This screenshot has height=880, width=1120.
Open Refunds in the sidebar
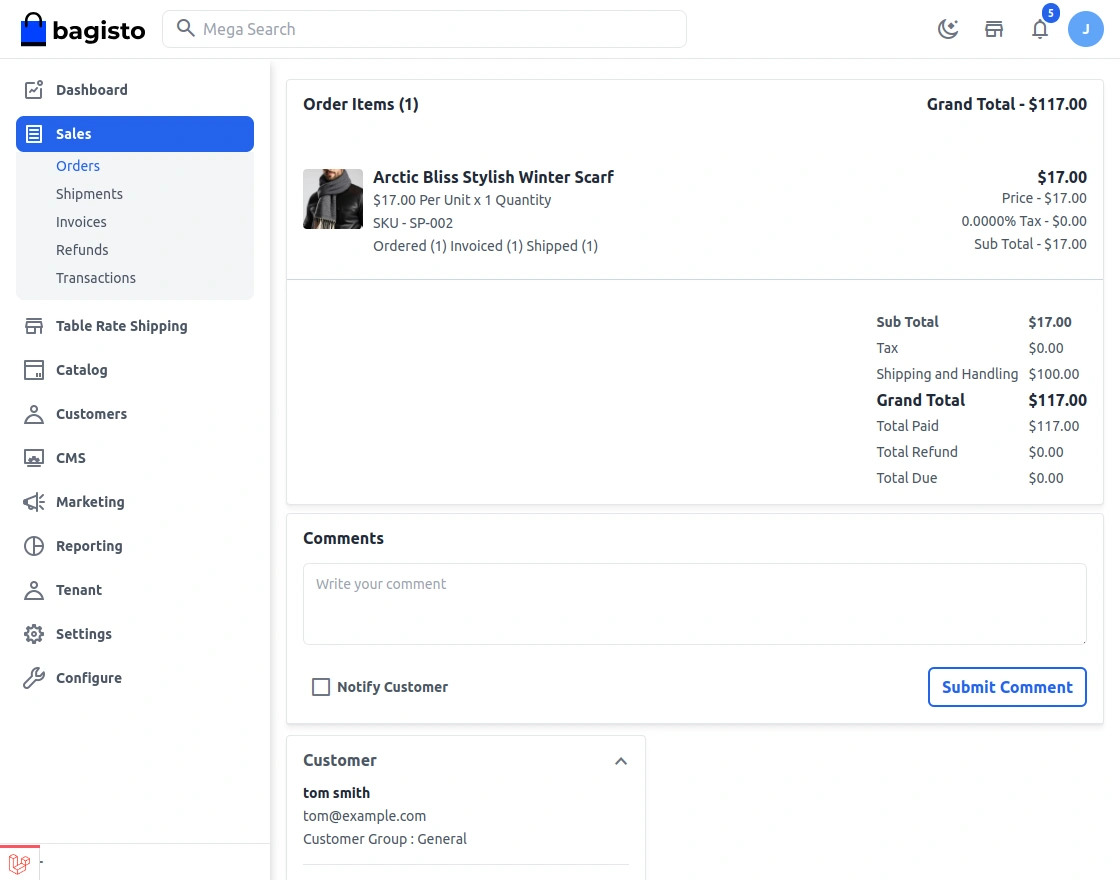[82, 250]
